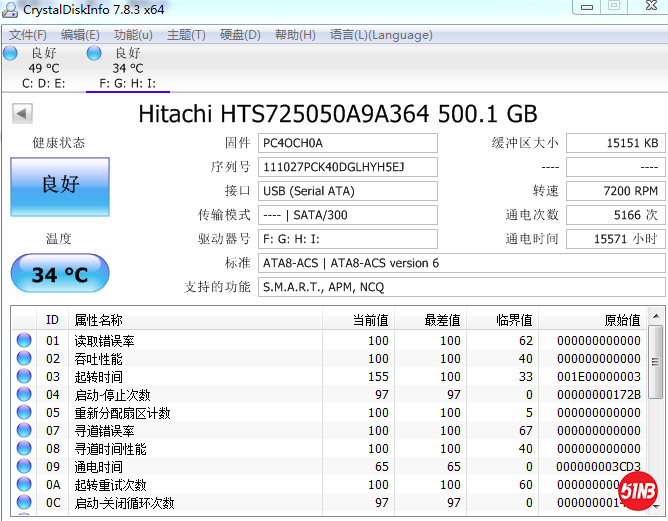Select the F: G: H: I: disk status orb
Screen dimensions: 668x521
(94, 53)
